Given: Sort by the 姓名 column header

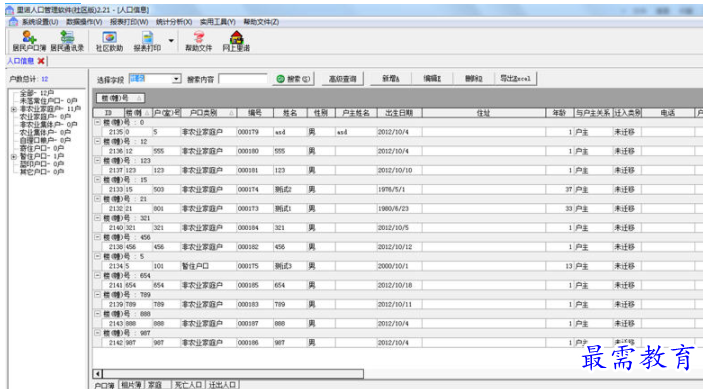Looking at the screenshot, I should point(290,113).
